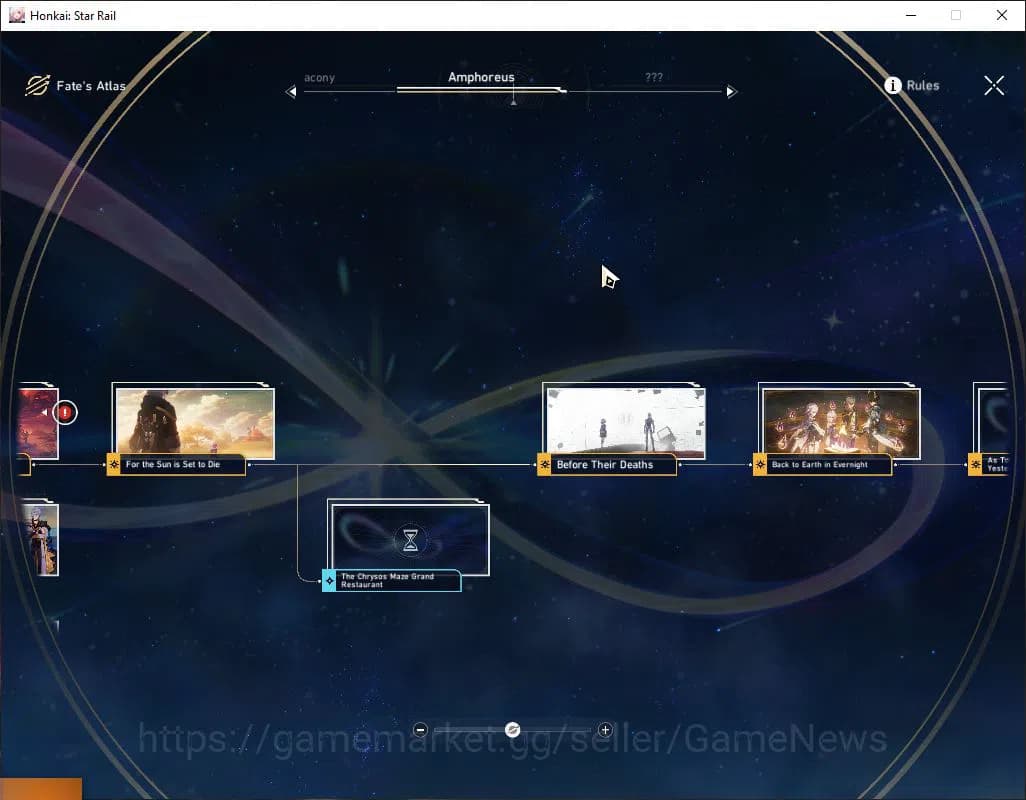The width and height of the screenshot is (1026, 800).
Task: Select the Before Their Deaths label
Action: tap(605, 464)
